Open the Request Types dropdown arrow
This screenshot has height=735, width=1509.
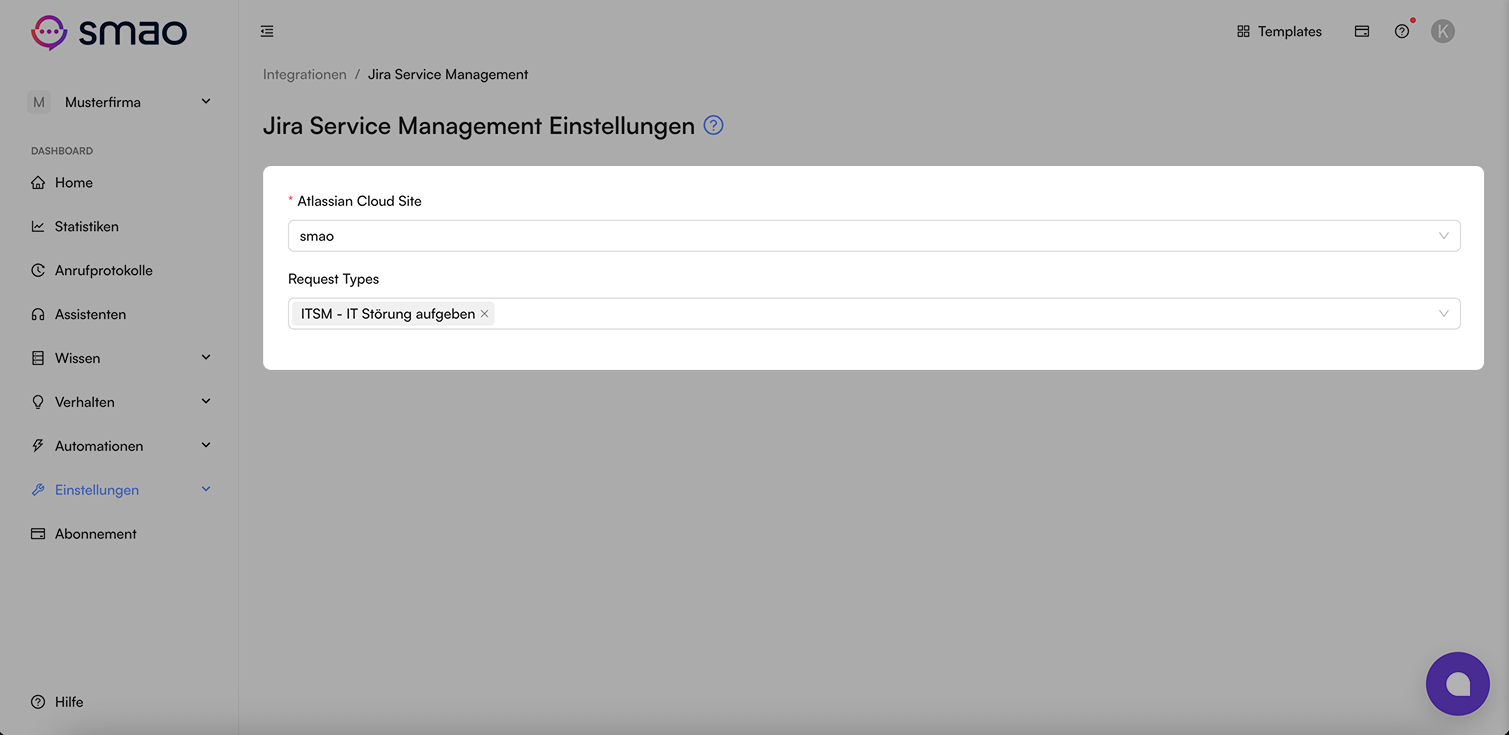[x=1443, y=314]
